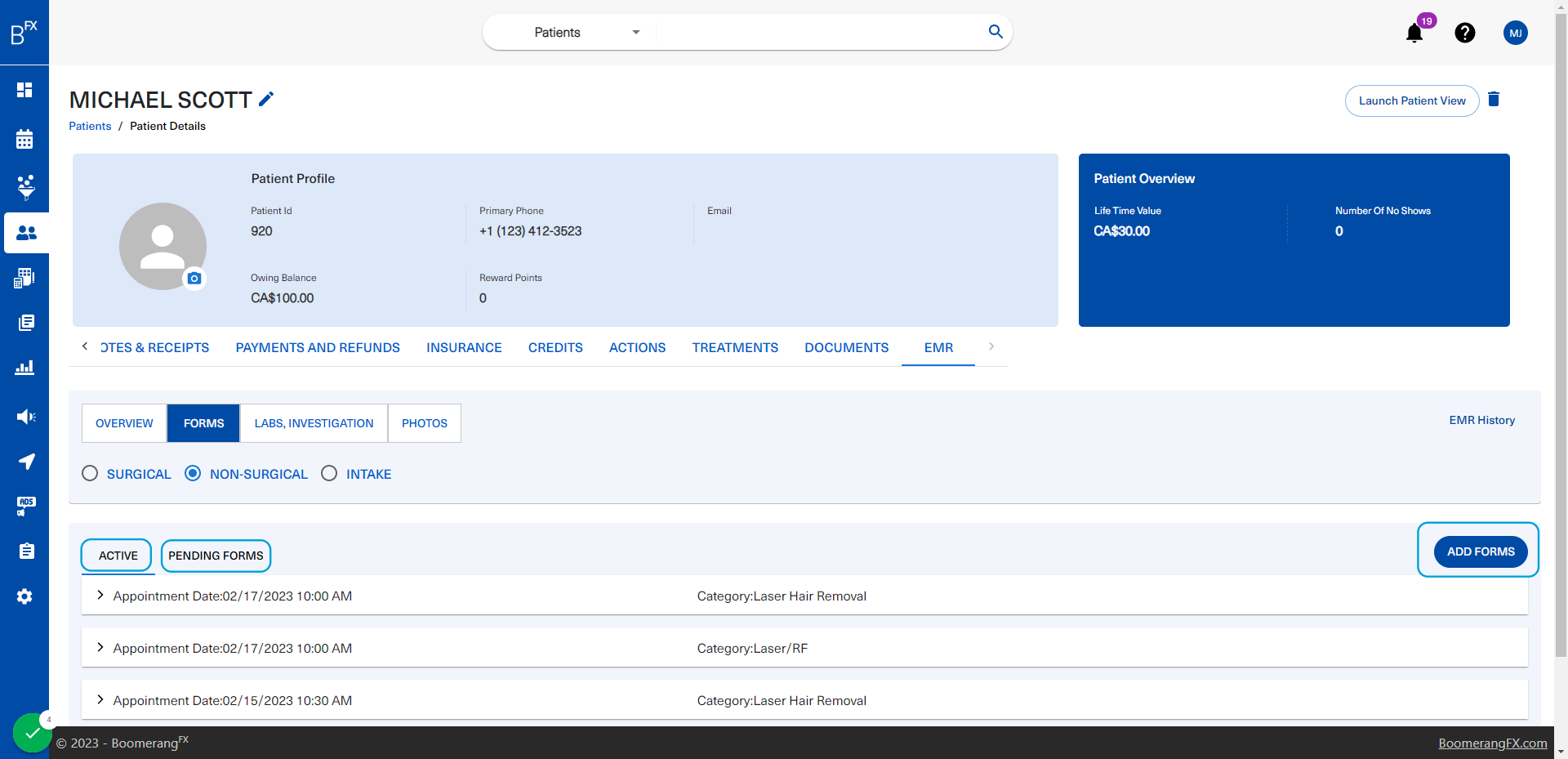Open the reports bar chart sidebar icon
The height and width of the screenshot is (759, 1568).
tap(24, 368)
